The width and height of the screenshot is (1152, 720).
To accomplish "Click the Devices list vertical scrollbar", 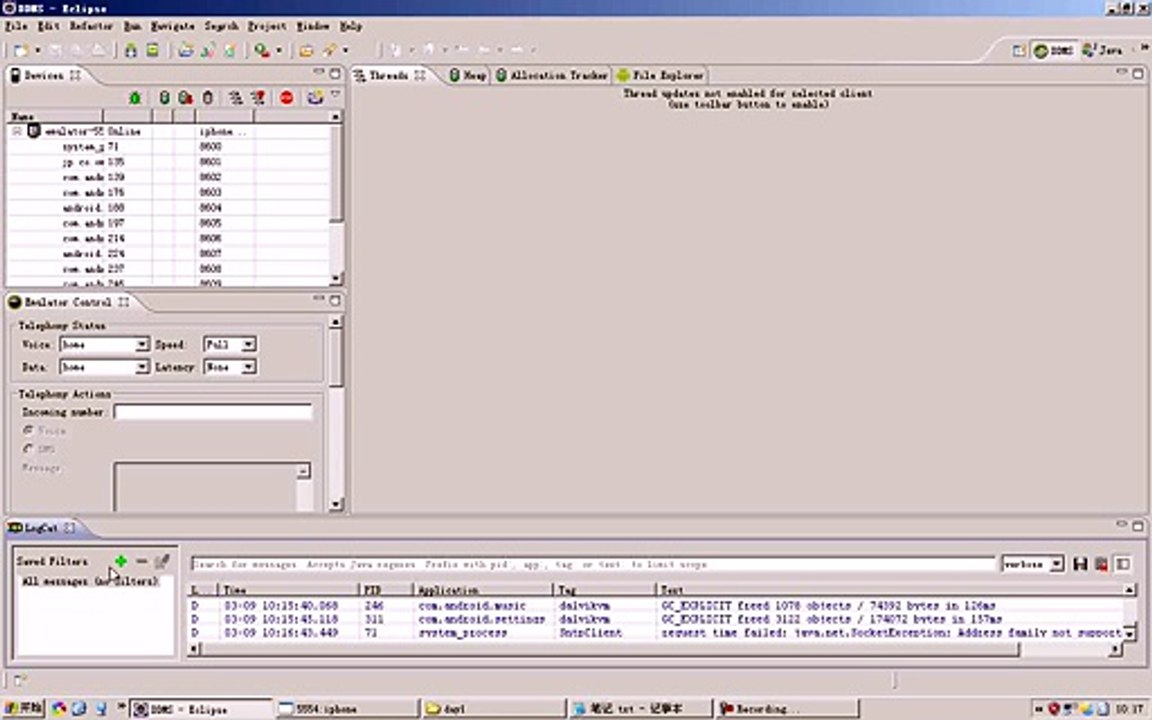I will pyautogui.click(x=336, y=198).
